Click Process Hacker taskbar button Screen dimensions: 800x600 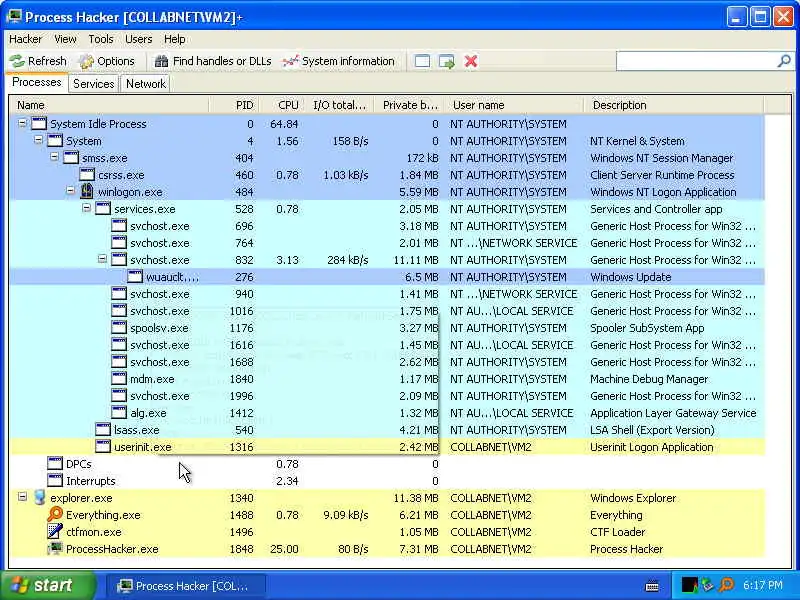coord(186,586)
